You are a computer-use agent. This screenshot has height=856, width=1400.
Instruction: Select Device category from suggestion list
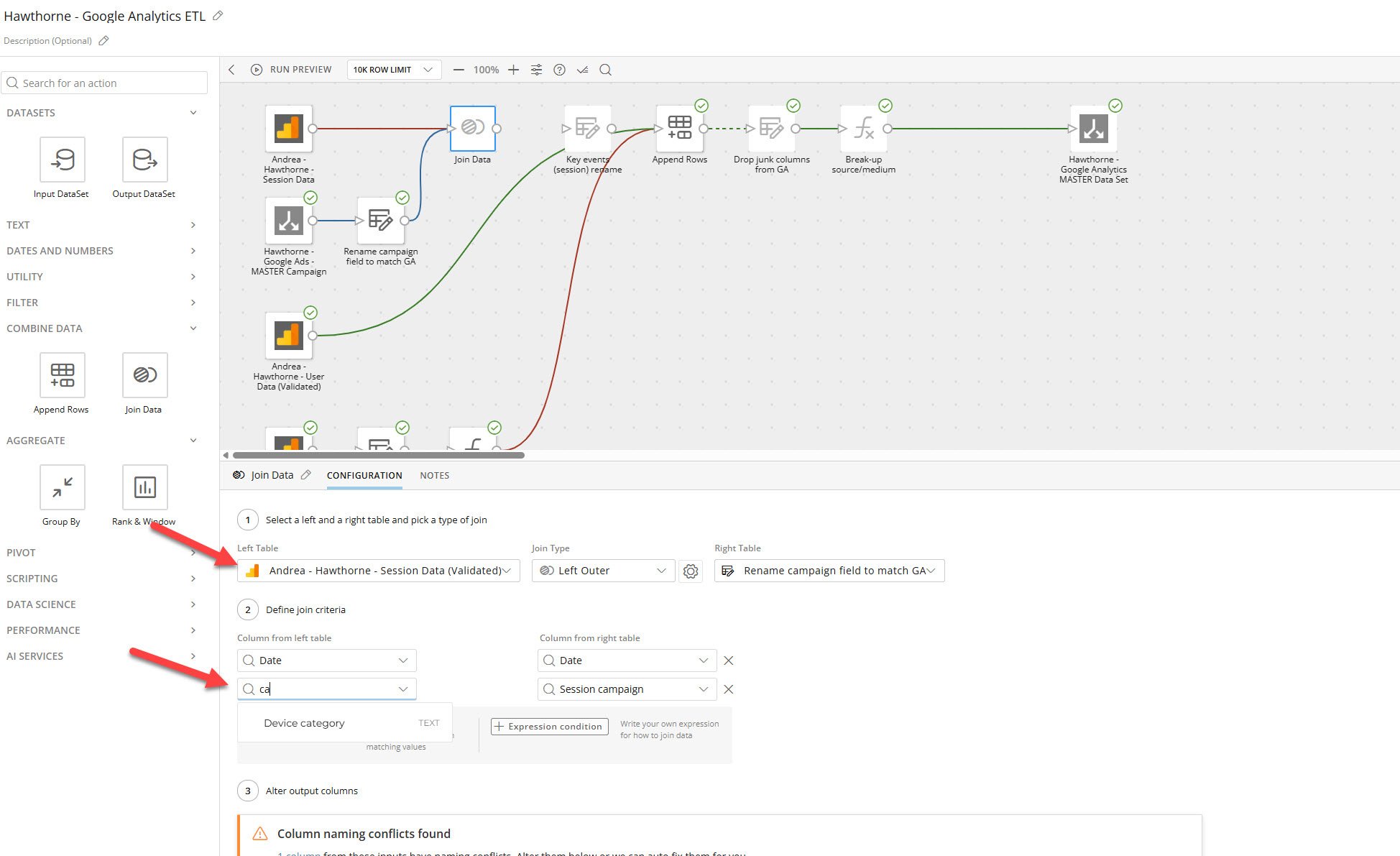305,723
